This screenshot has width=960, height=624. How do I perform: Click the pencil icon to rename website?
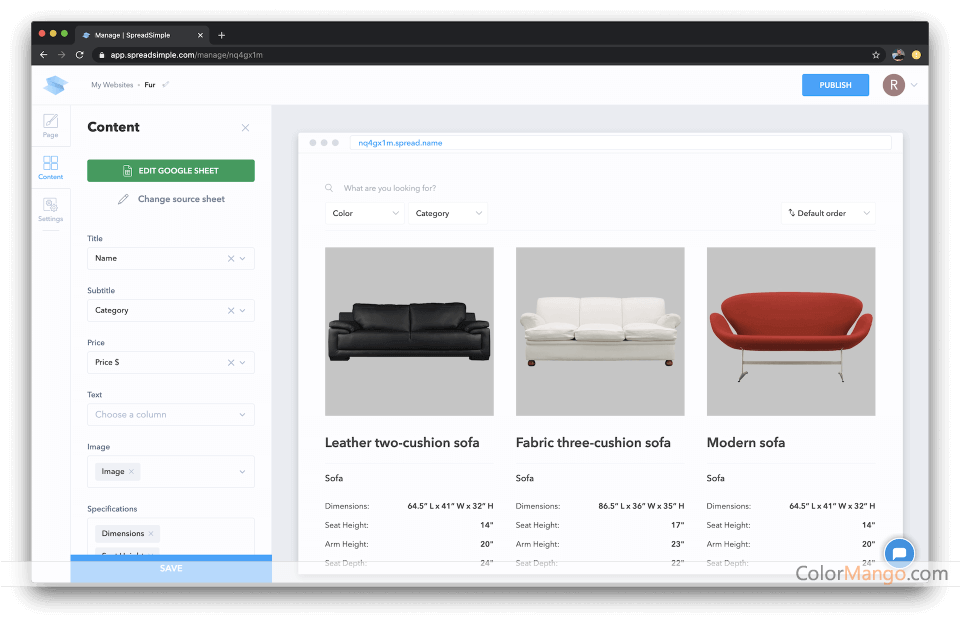[x=165, y=85]
